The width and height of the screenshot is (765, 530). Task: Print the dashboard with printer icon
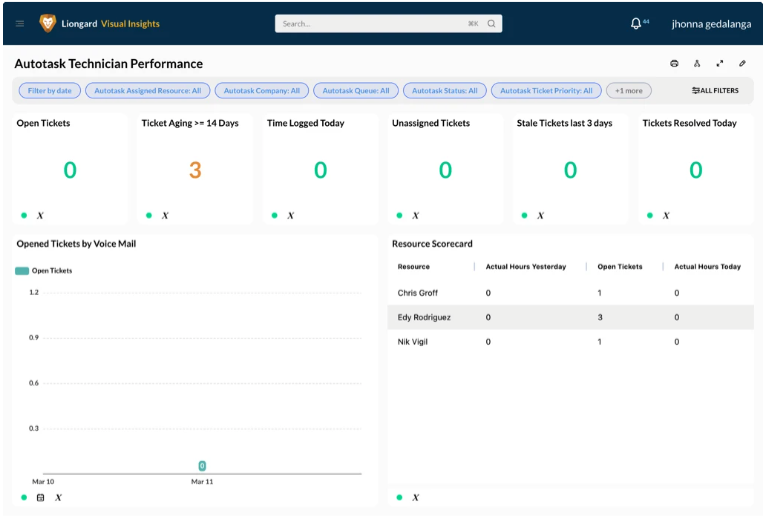(674, 63)
